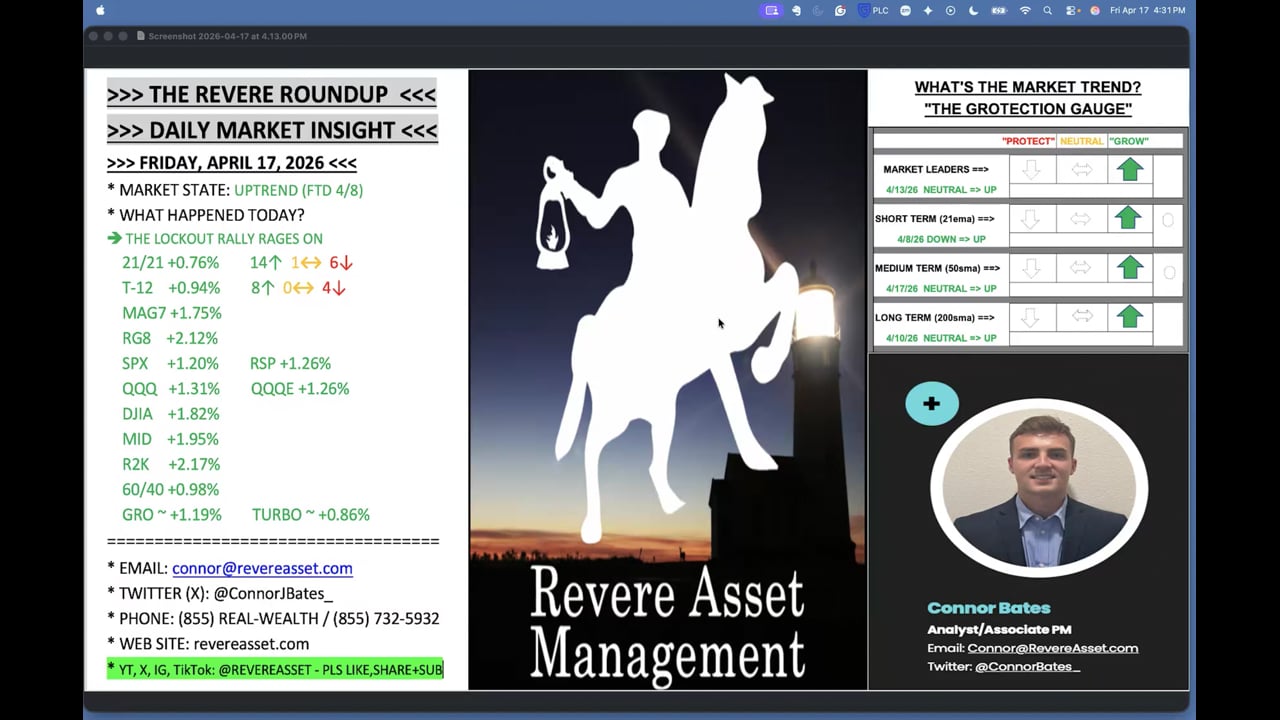The height and width of the screenshot is (720, 1280).
Task: Click the teal plus button above Connor's photo
Action: click(x=931, y=404)
